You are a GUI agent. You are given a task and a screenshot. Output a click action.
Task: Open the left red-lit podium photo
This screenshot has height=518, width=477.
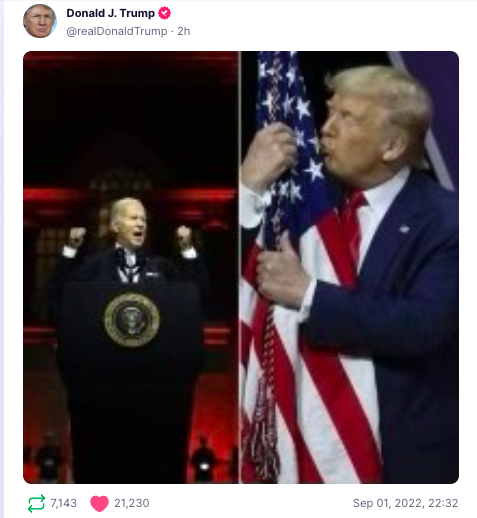[x=131, y=267]
